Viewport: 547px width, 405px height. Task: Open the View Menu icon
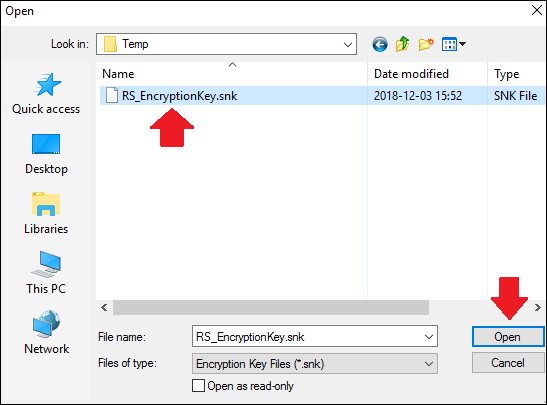(449, 44)
